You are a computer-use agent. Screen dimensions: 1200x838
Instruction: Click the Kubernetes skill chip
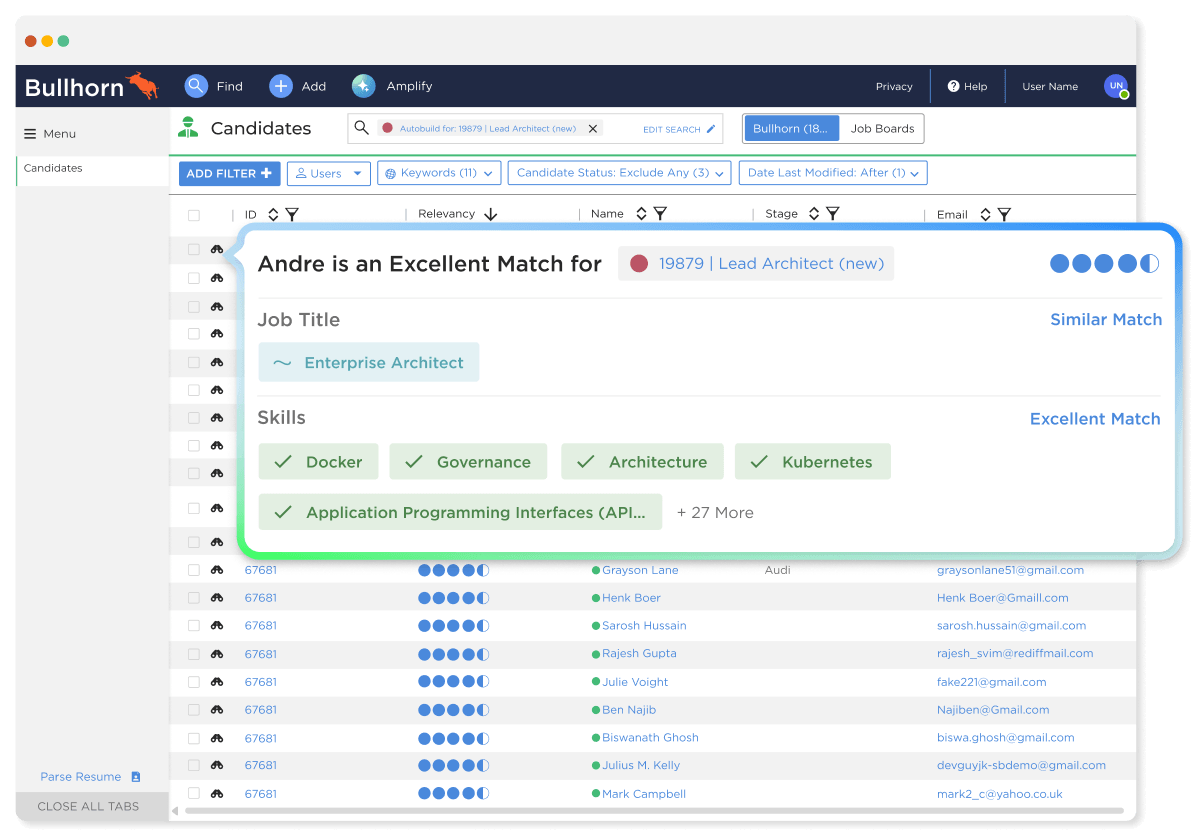pyautogui.click(x=813, y=462)
